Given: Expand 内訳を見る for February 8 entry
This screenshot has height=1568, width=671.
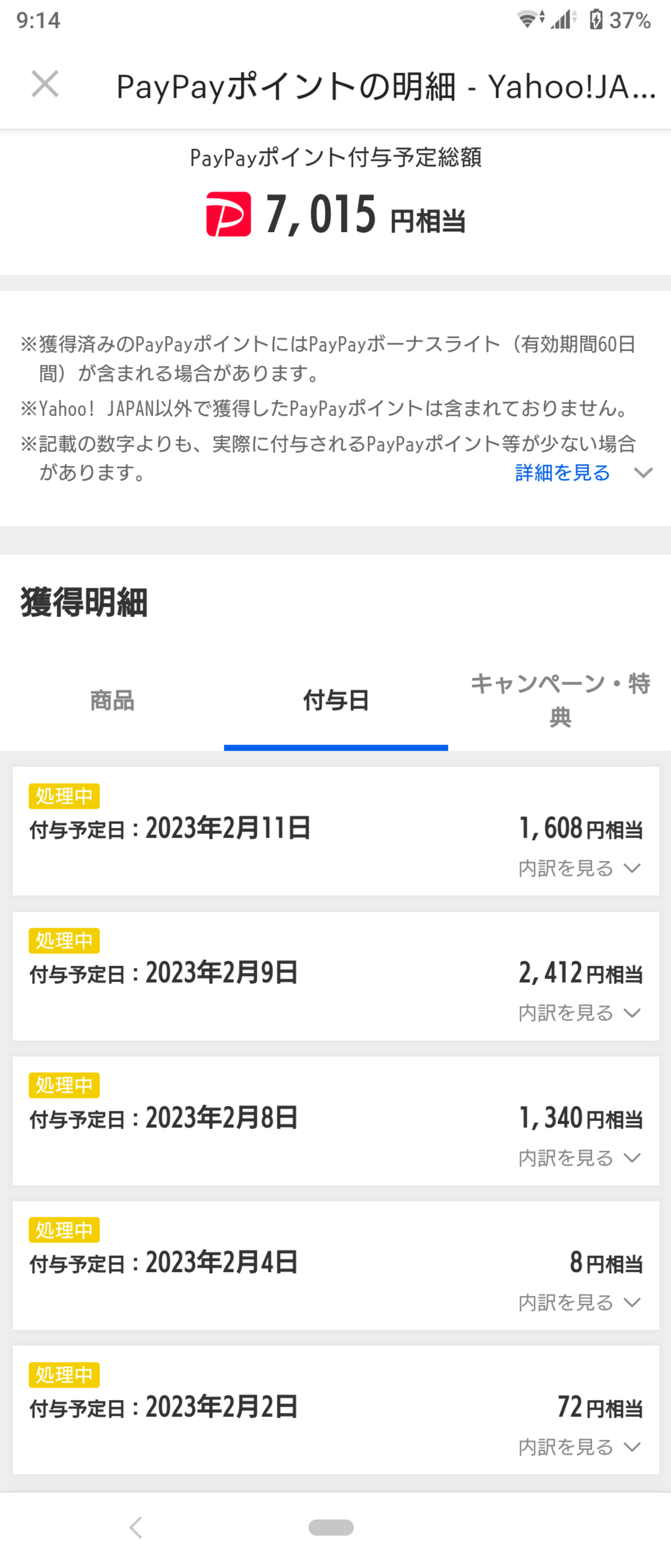Looking at the screenshot, I should (580, 1158).
